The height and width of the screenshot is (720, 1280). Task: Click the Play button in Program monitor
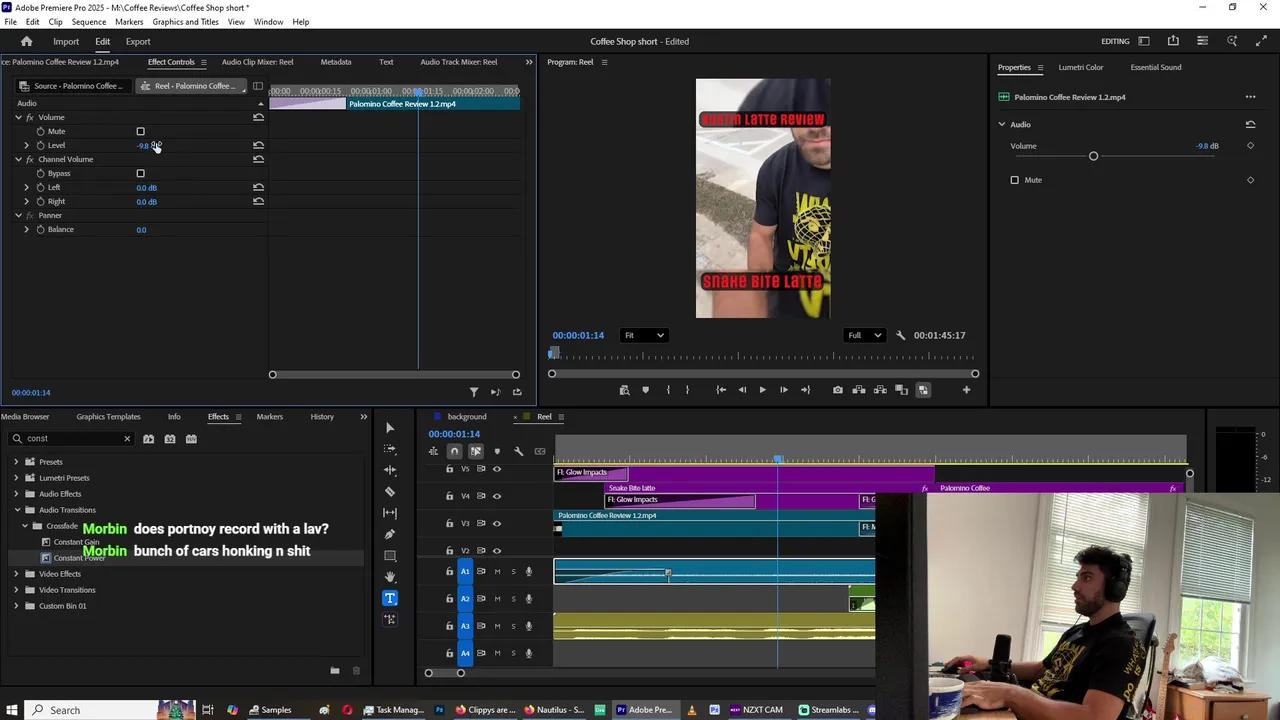[762, 390]
